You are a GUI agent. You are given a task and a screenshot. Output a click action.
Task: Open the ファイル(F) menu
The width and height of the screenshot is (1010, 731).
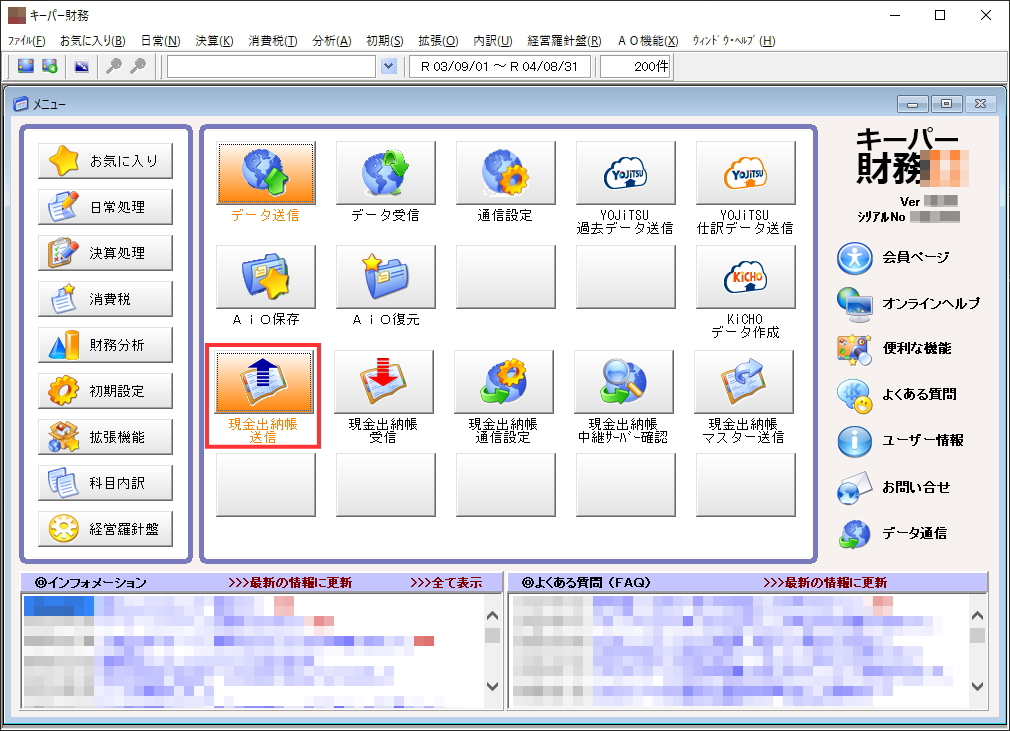pyautogui.click(x=26, y=41)
